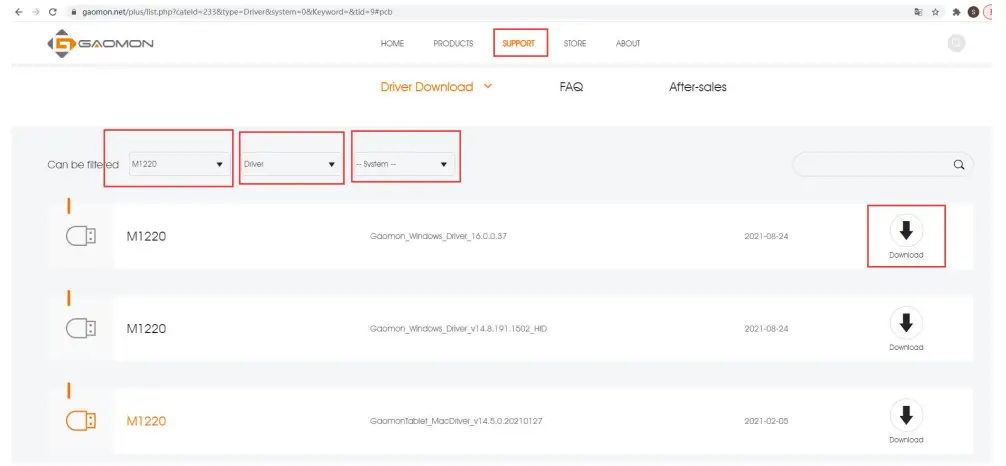Image resolution: width=1006 pixels, height=466 pixels.
Task: Bookmark this page with the star icon
Action: [x=935, y=12]
